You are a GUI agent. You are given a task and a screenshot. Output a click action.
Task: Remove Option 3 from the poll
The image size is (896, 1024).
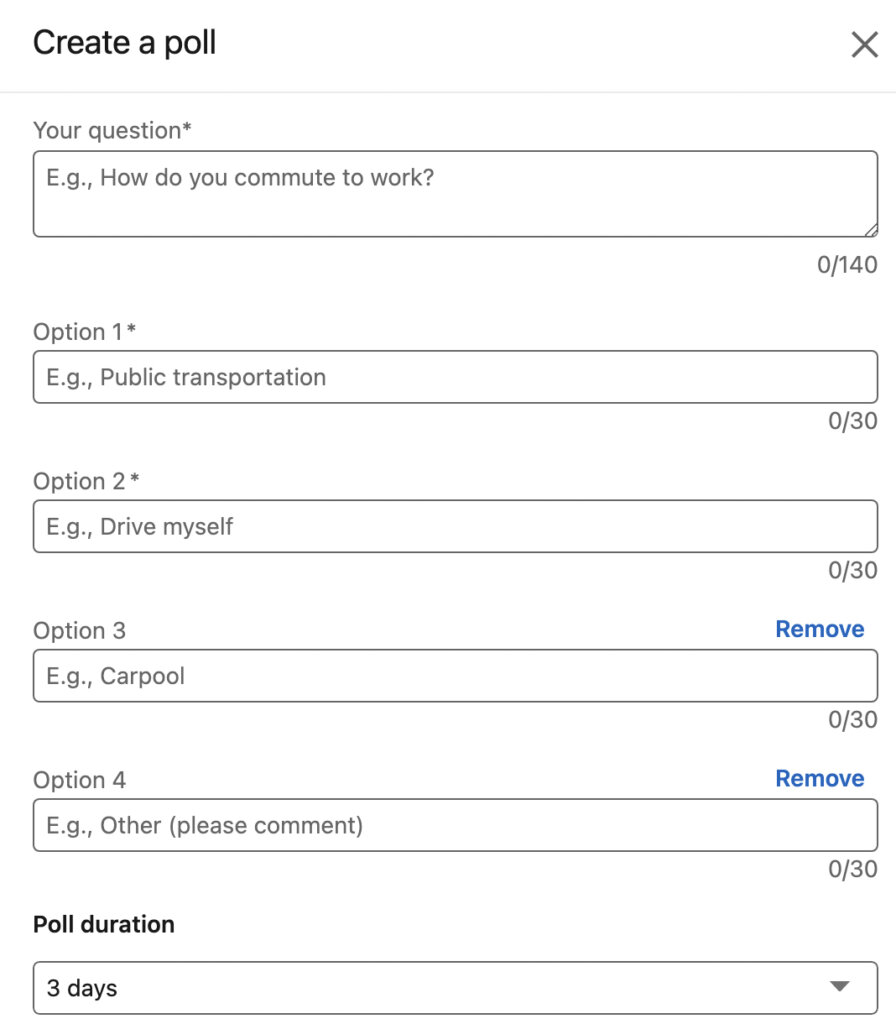pos(819,629)
